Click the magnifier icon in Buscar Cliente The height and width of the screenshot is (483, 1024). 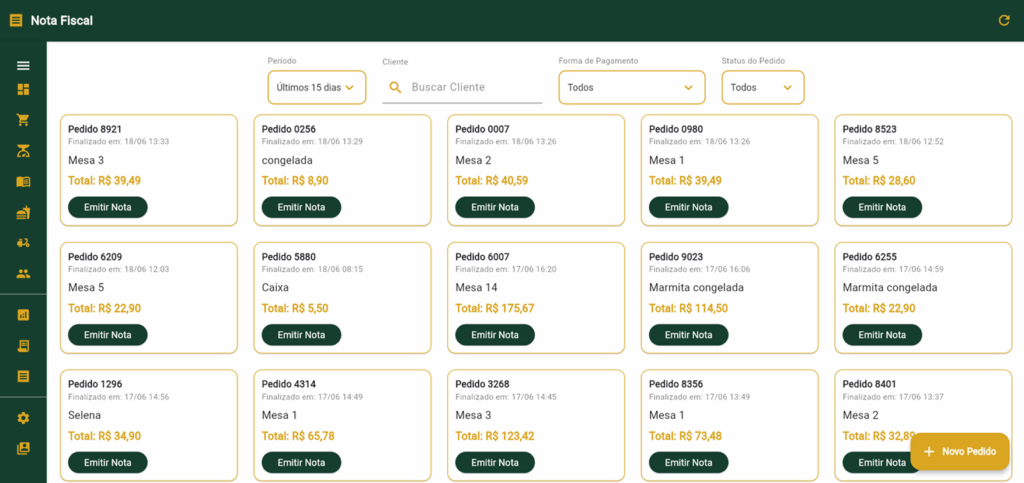pos(395,87)
